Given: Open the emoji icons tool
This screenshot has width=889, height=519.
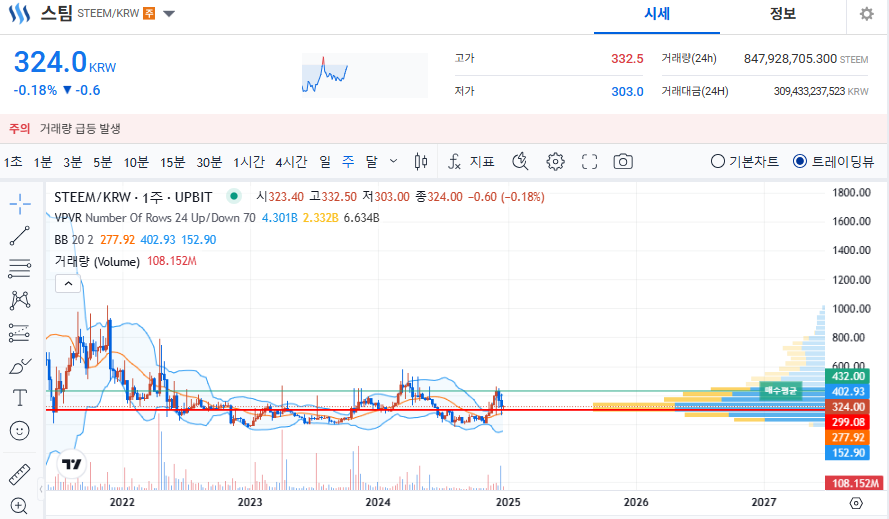Looking at the screenshot, I should pos(20,431).
